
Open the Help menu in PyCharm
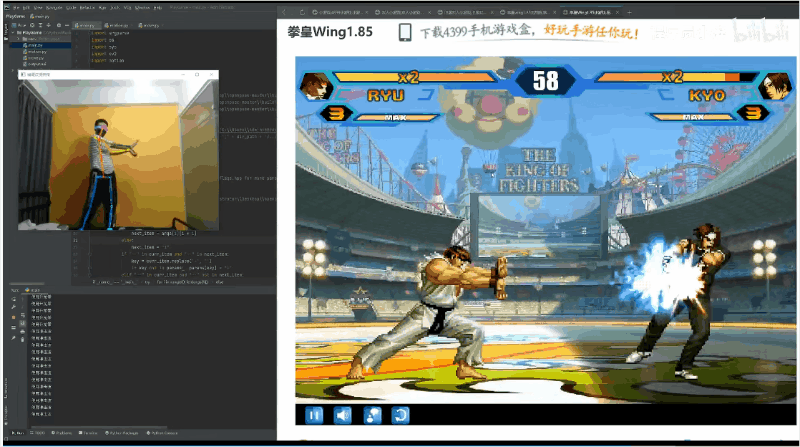(158, 8)
